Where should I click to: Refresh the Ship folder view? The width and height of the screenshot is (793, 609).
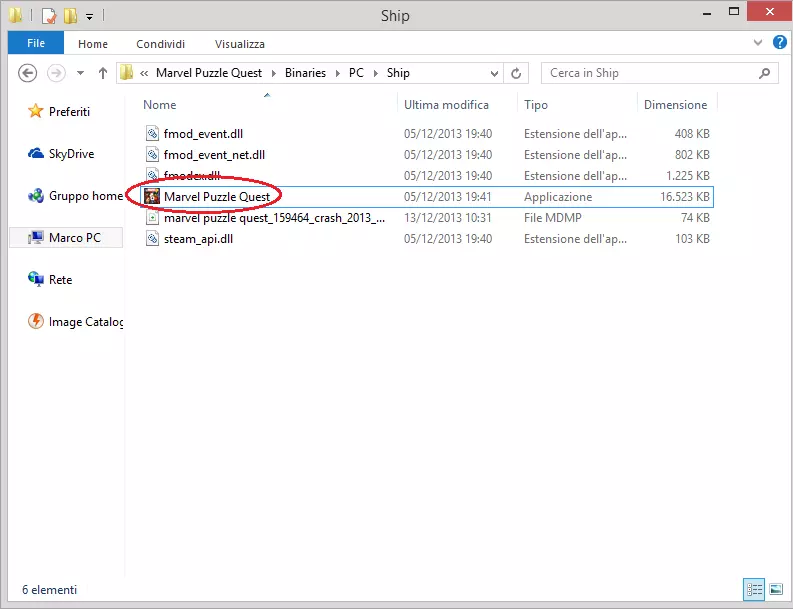[x=516, y=73]
